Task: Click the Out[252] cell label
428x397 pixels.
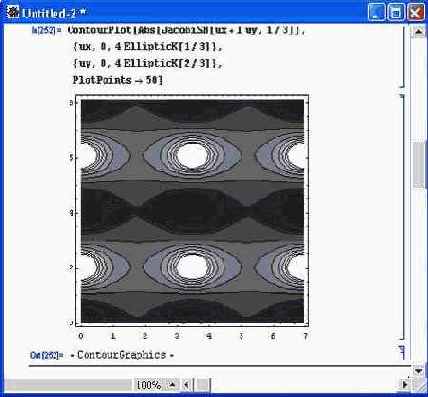Action: pyautogui.click(x=47, y=356)
